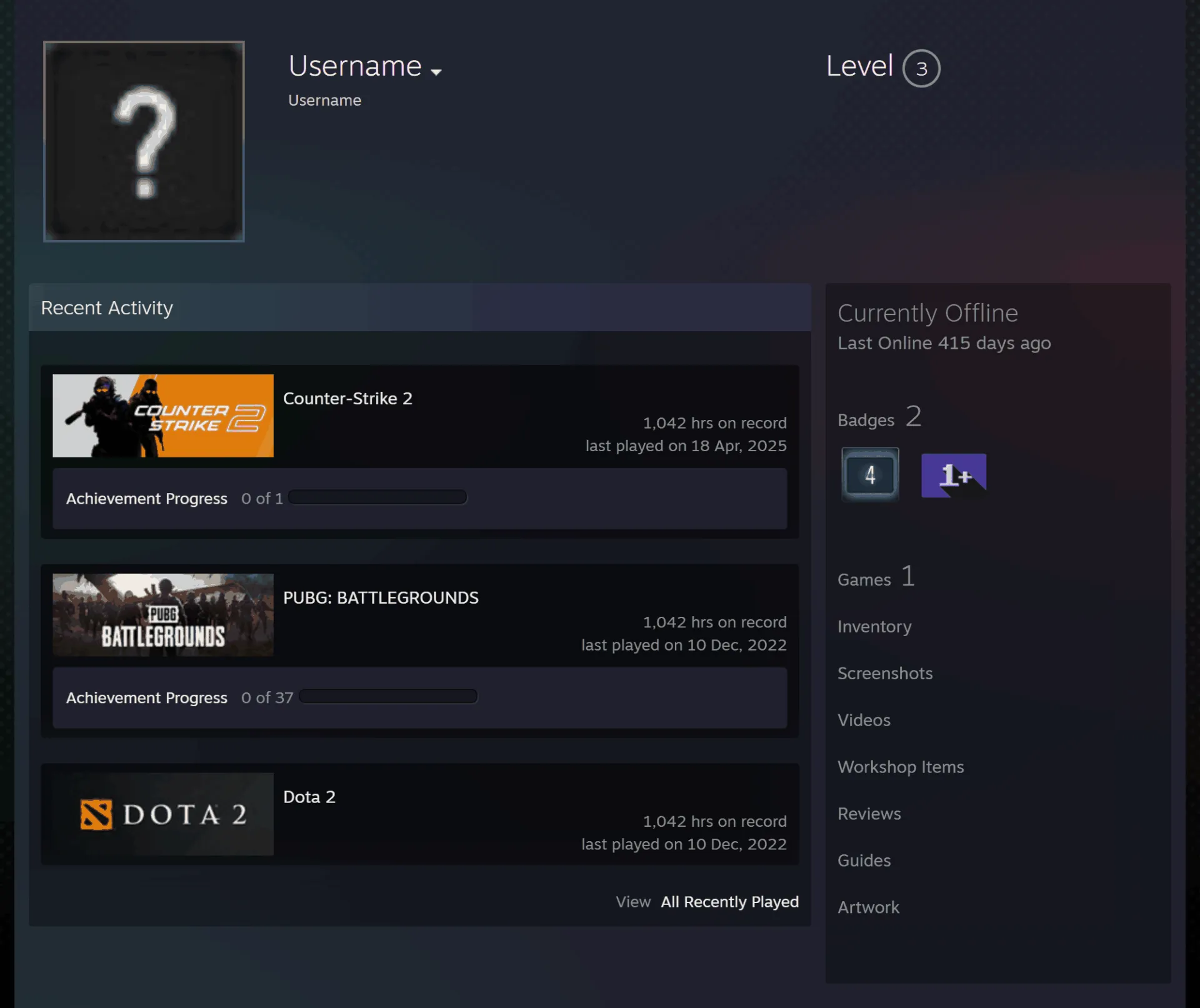Open the Dota 2 logo banner

pyautogui.click(x=163, y=814)
